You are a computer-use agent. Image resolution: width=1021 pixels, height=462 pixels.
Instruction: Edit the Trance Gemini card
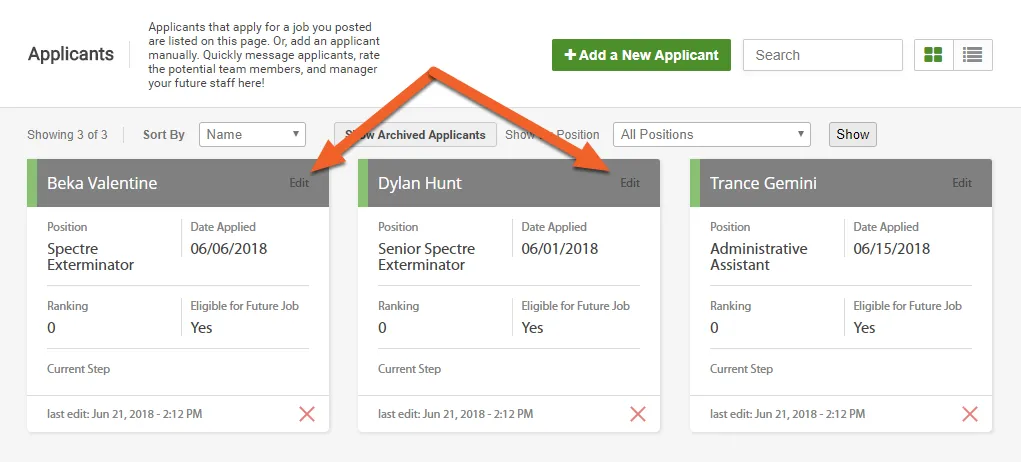tap(962, 183)
